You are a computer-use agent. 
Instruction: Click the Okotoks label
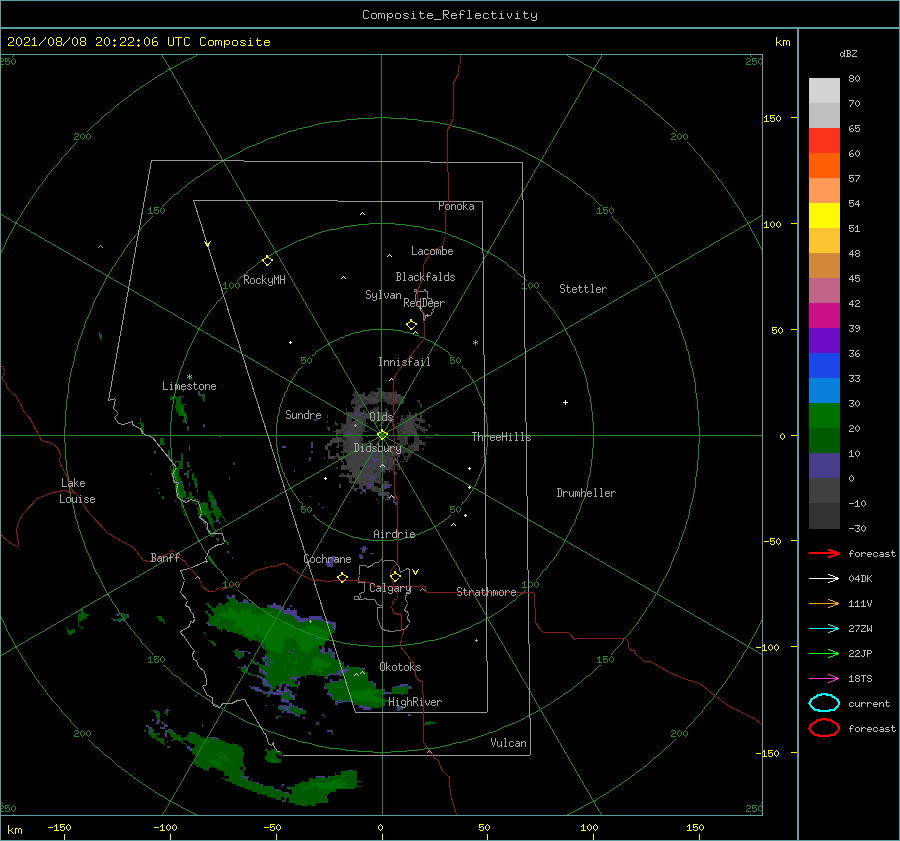tap(400, 667)
